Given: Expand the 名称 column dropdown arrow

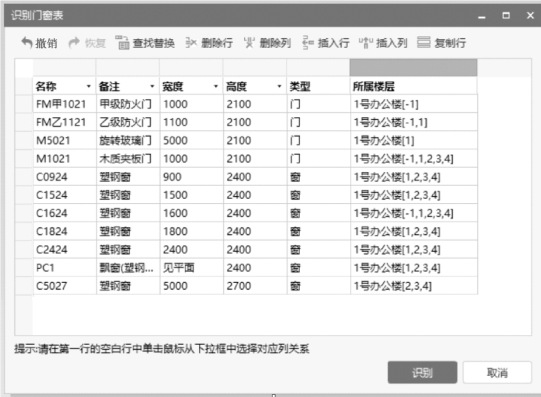Looking at the screenshot, I should 89,86.
